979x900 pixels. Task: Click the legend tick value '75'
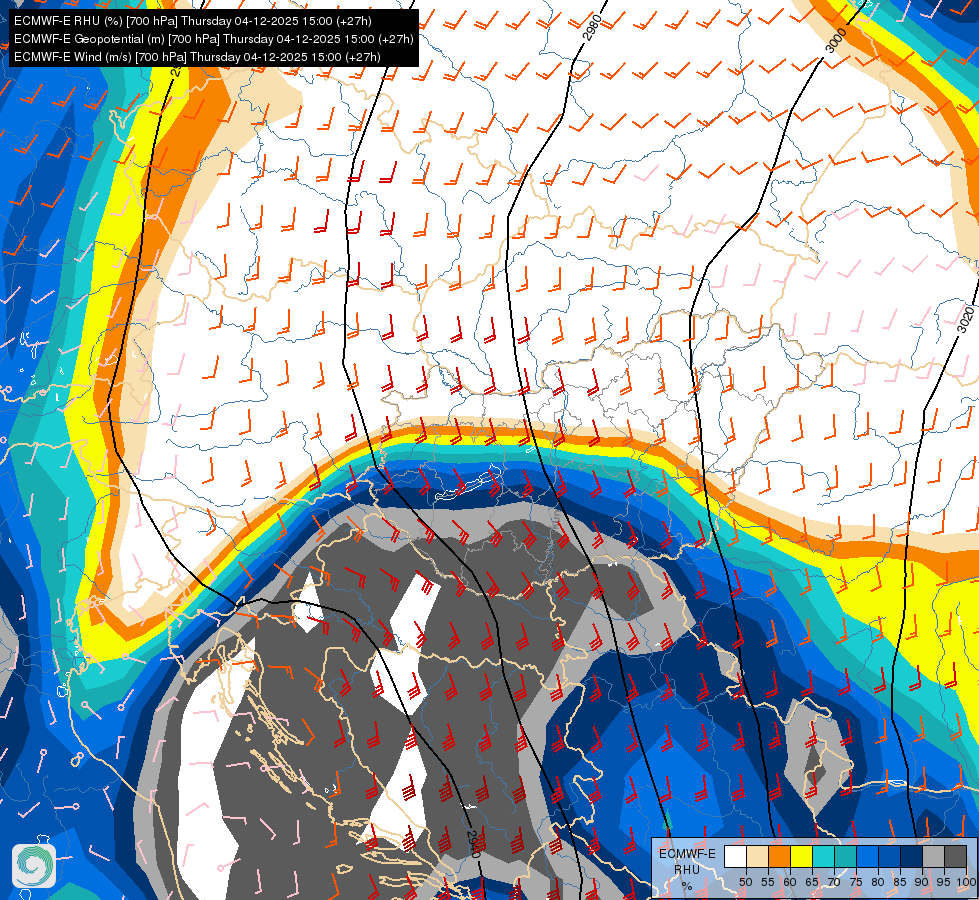(856, 882)
